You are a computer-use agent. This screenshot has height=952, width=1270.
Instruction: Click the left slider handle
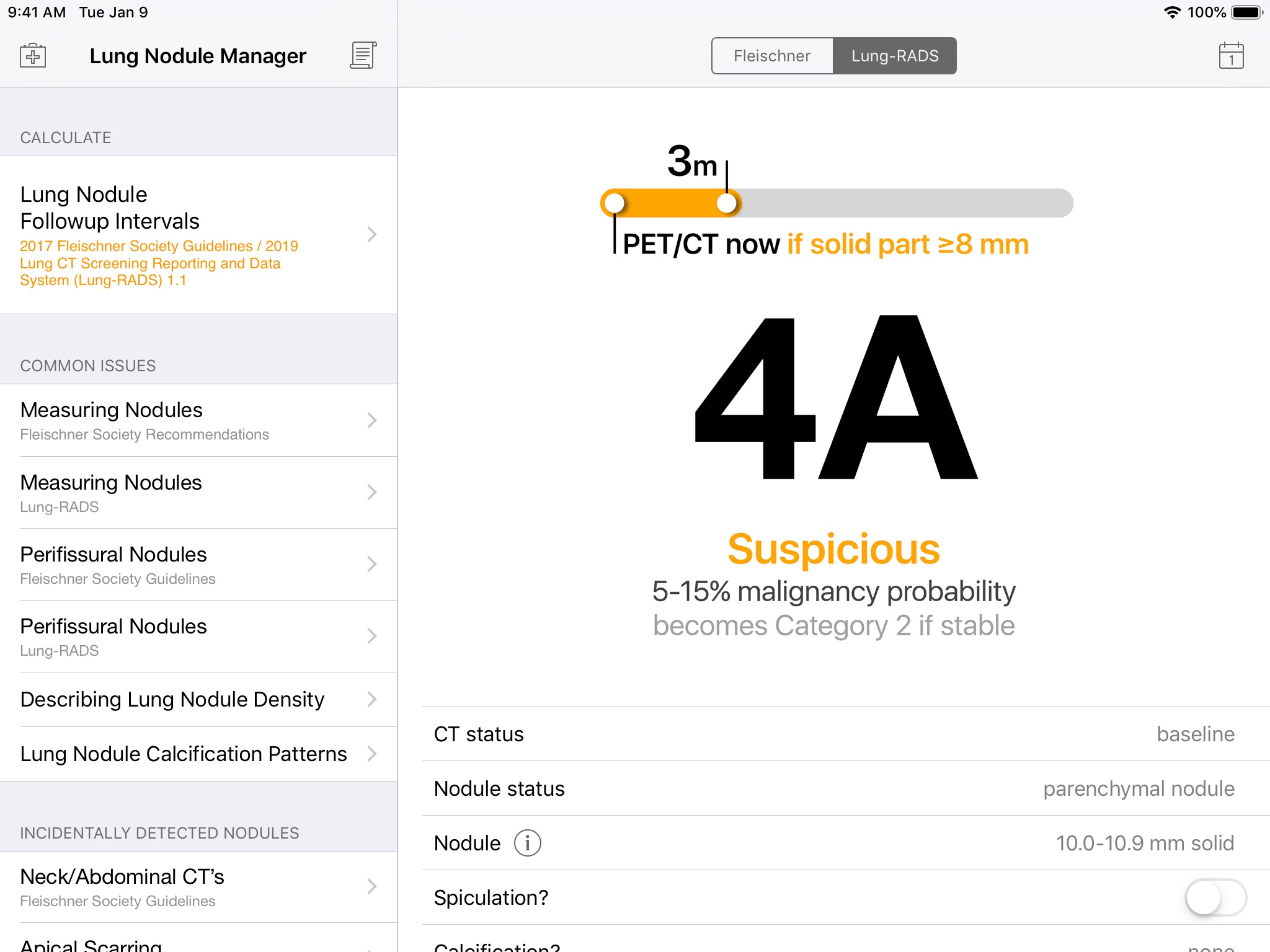tap(615, 203)
